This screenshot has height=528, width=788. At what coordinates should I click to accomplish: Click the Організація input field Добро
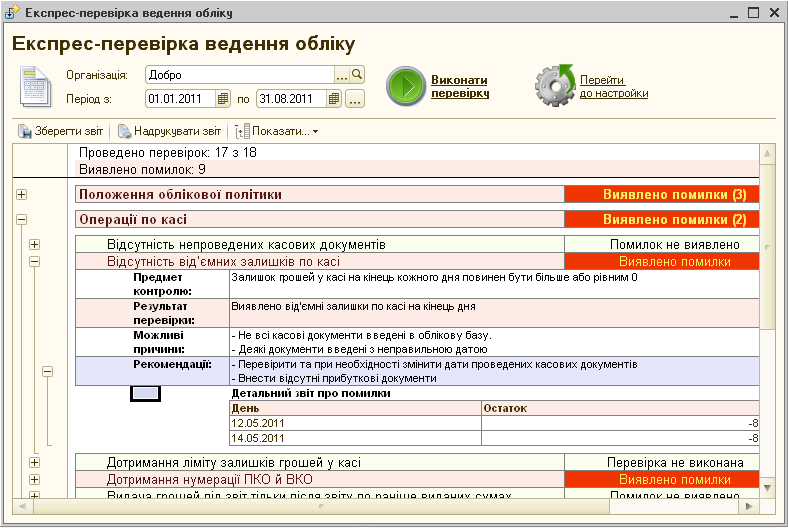tap(240, 75)
